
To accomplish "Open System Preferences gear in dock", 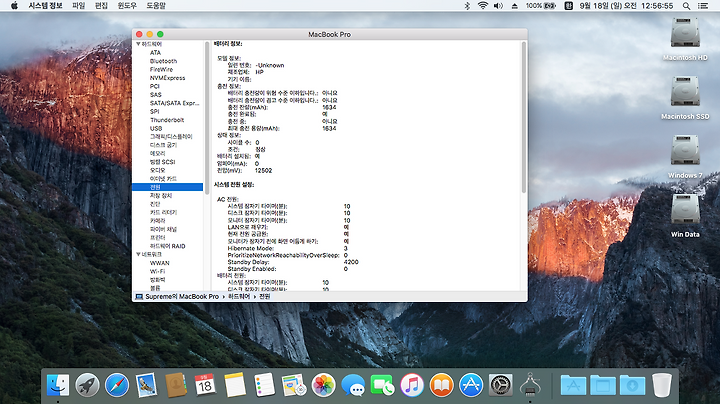I will (501, 385).
